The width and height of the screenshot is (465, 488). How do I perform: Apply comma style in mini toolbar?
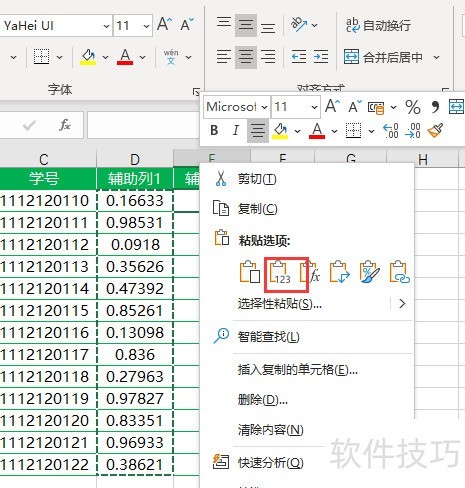pyautogui.click(x=435, y=107)
